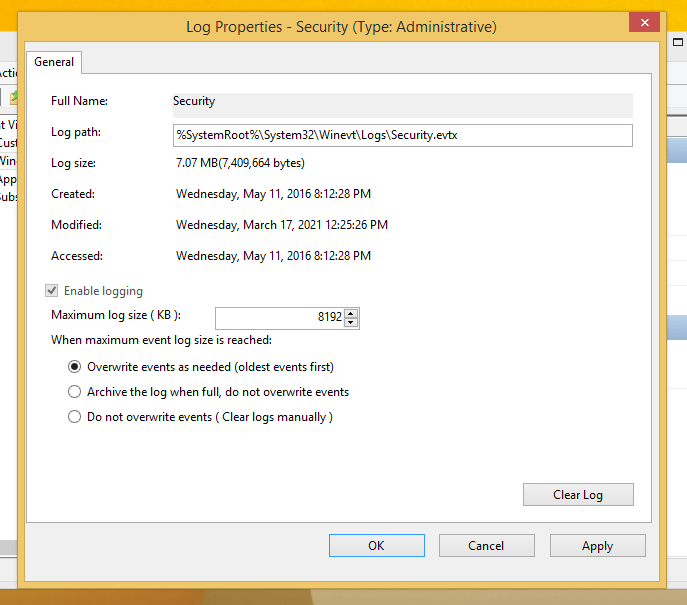This screenshot has width=687, height=605.
Task: Dismiss the dialog using Cancel
Action: pyautogui.click(x=486, y=545)
